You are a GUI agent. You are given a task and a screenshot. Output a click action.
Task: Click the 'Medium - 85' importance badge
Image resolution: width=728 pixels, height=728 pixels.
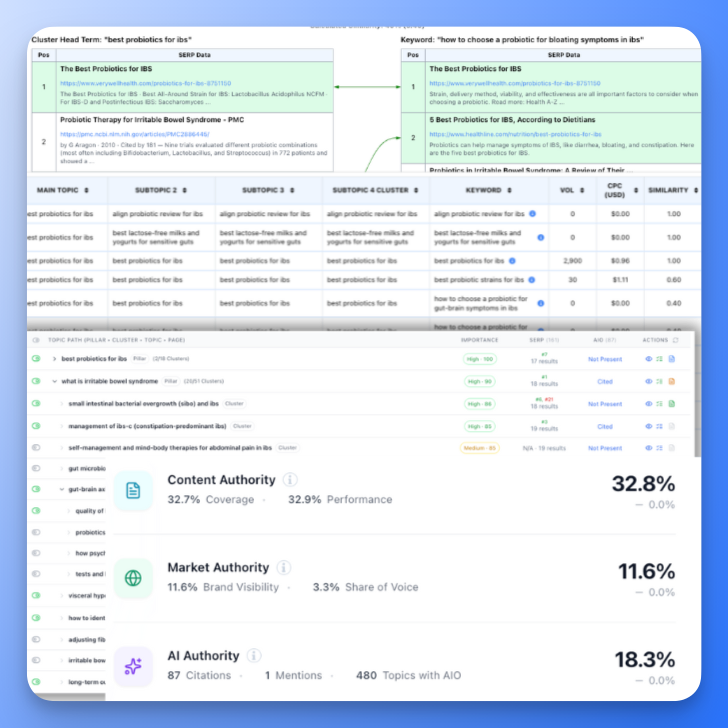pyautogui.click(x=480, y=448)
